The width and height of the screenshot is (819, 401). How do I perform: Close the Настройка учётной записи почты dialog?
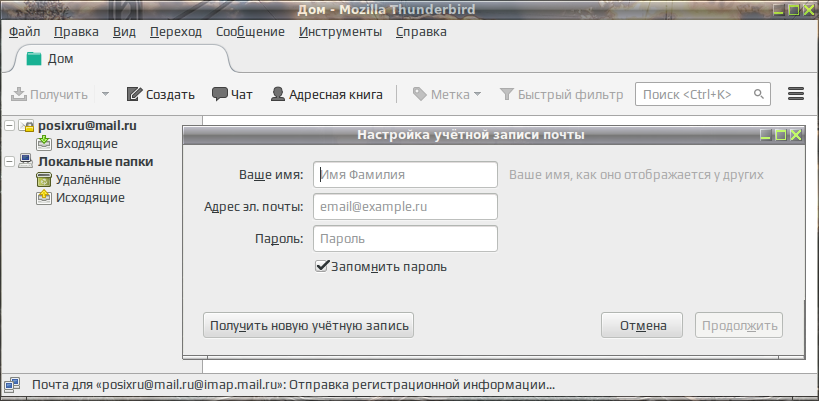795,135
